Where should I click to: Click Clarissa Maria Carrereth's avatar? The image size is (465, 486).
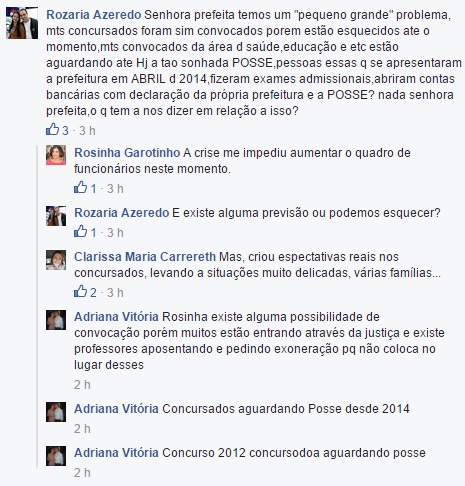tap(56, 260)
